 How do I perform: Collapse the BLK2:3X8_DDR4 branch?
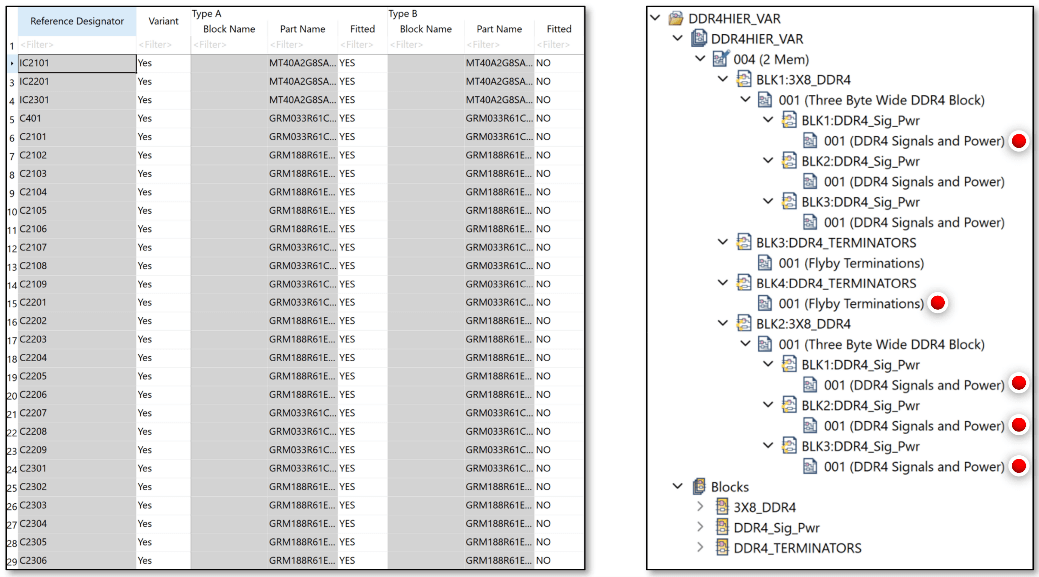click(x=723, y=324)
